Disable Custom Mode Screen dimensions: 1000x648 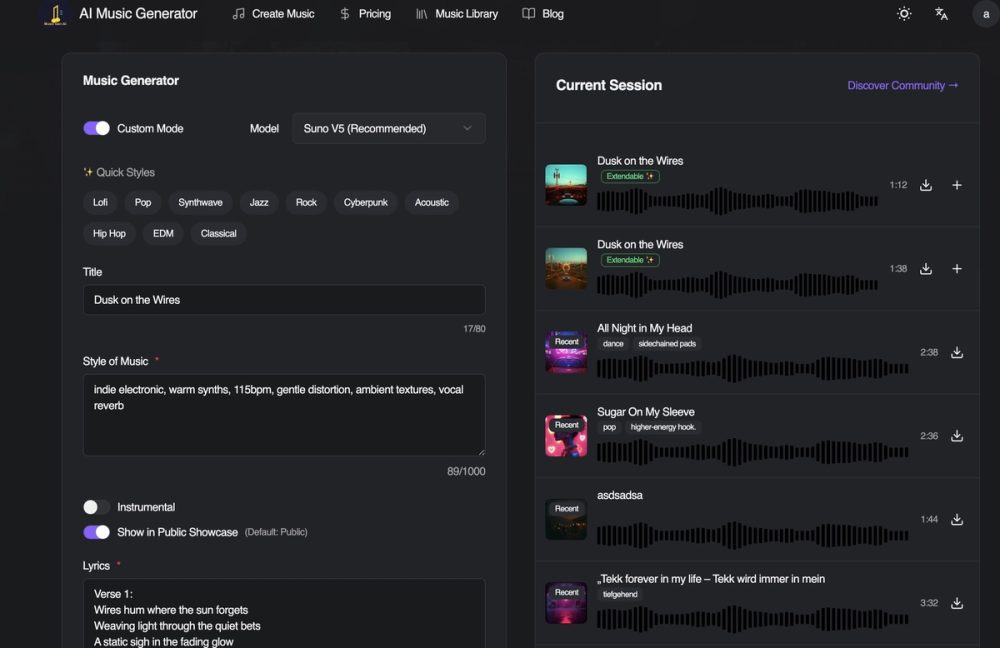(96, 128)
